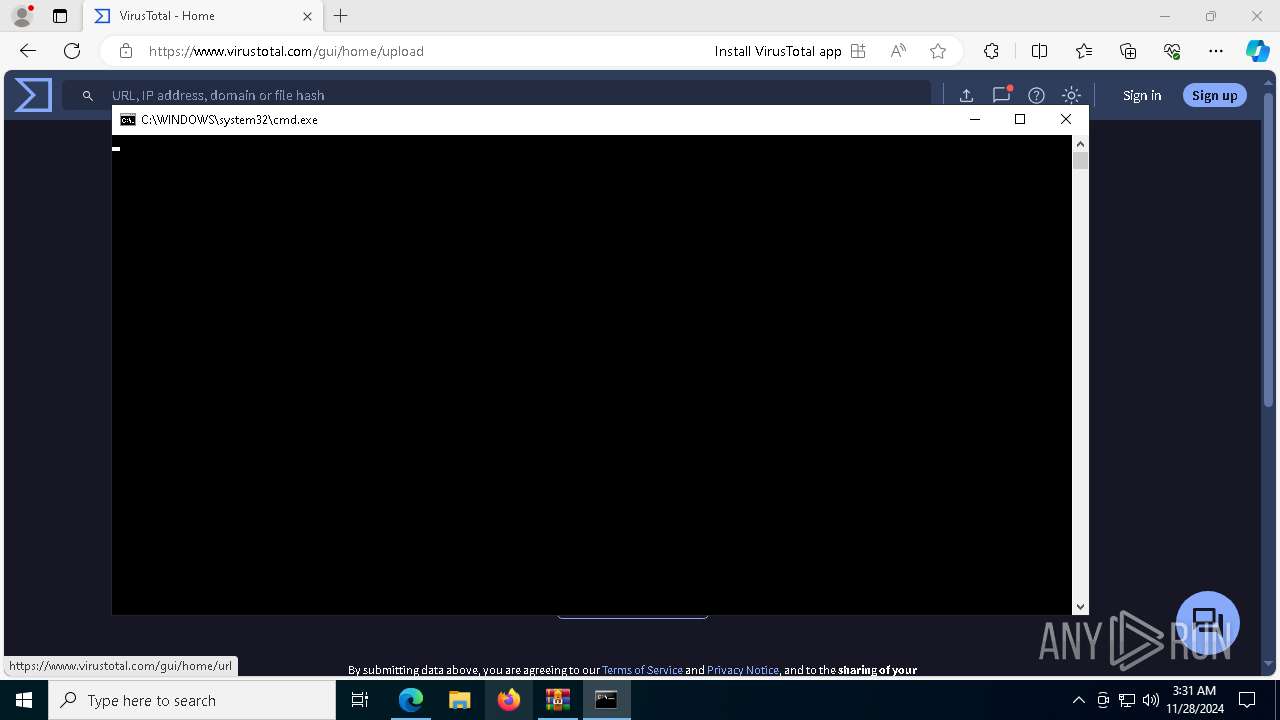
Task: Click Edge page scrollbar down arrow
Action: (1269, 665)
